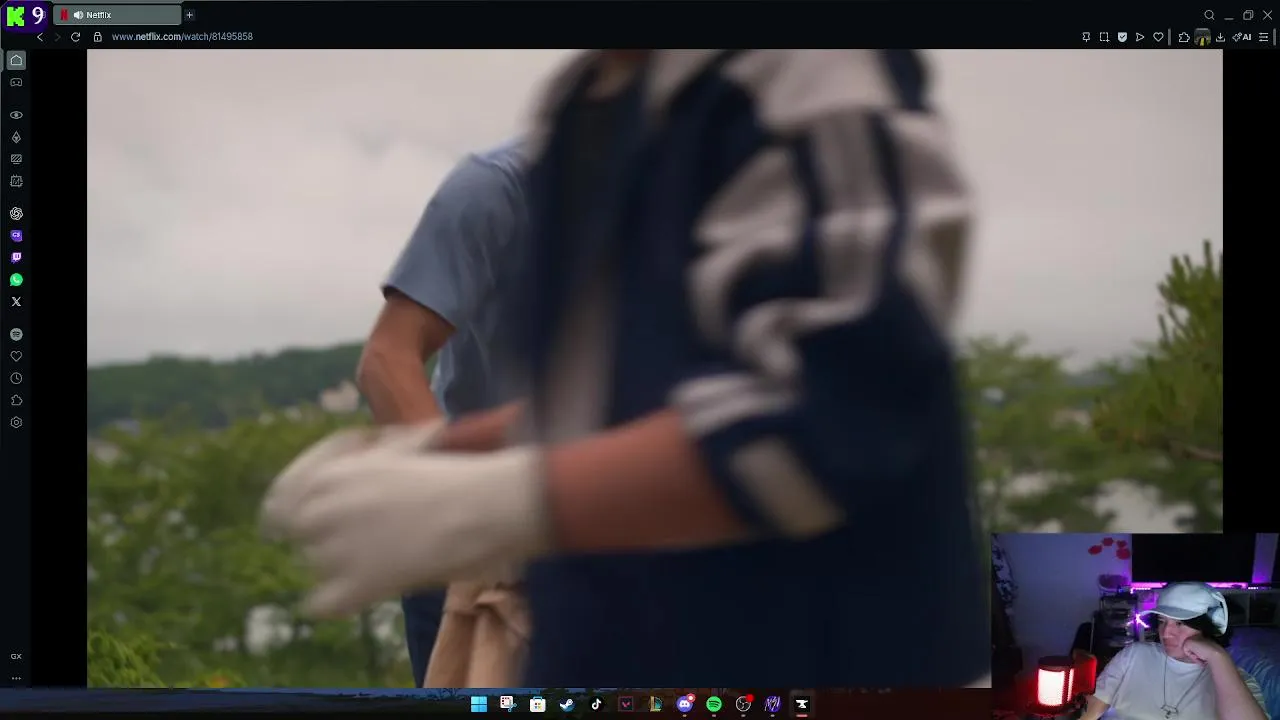The height and width of the screenshot is (720, 1280).
Task: Open the anvil app icon on taskbar
Action: [802, 704]
